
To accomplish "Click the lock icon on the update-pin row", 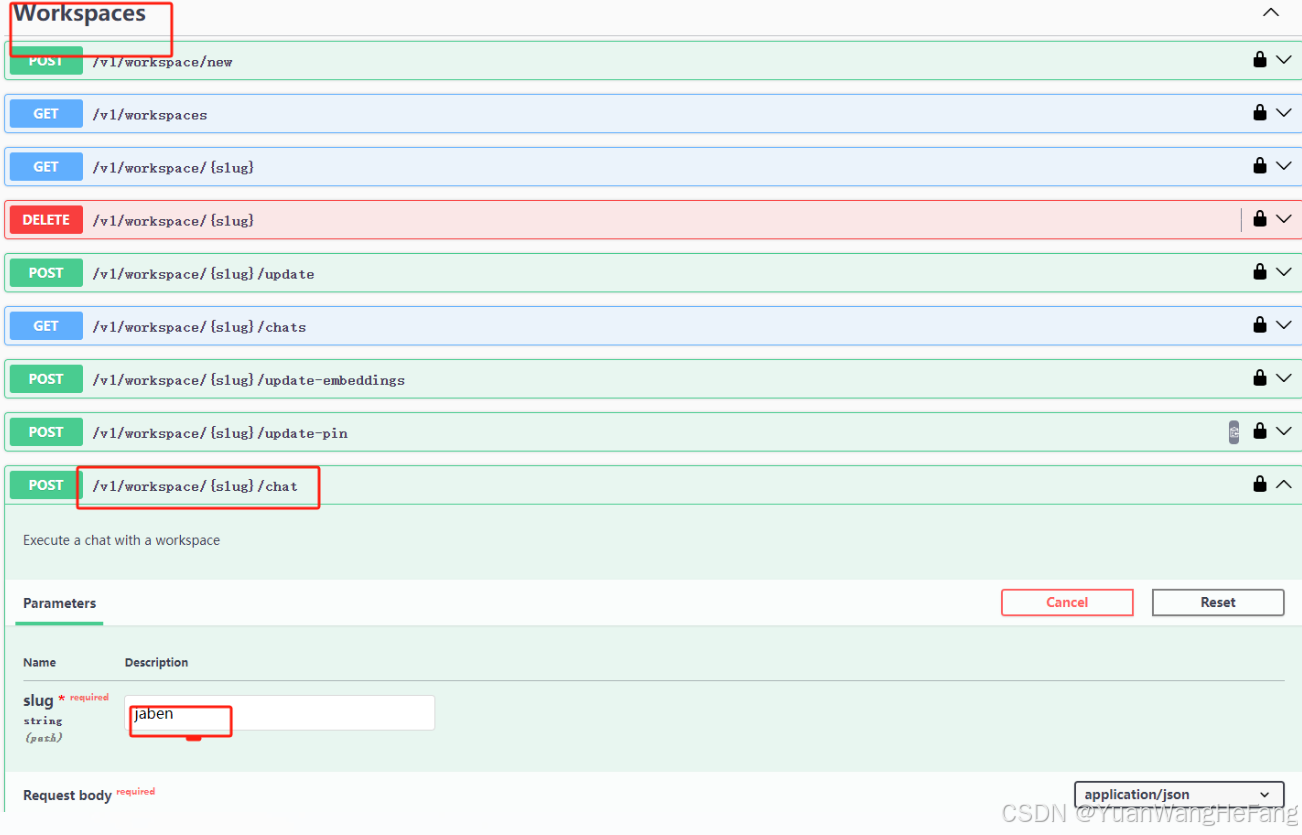I will pos(1260,431).
